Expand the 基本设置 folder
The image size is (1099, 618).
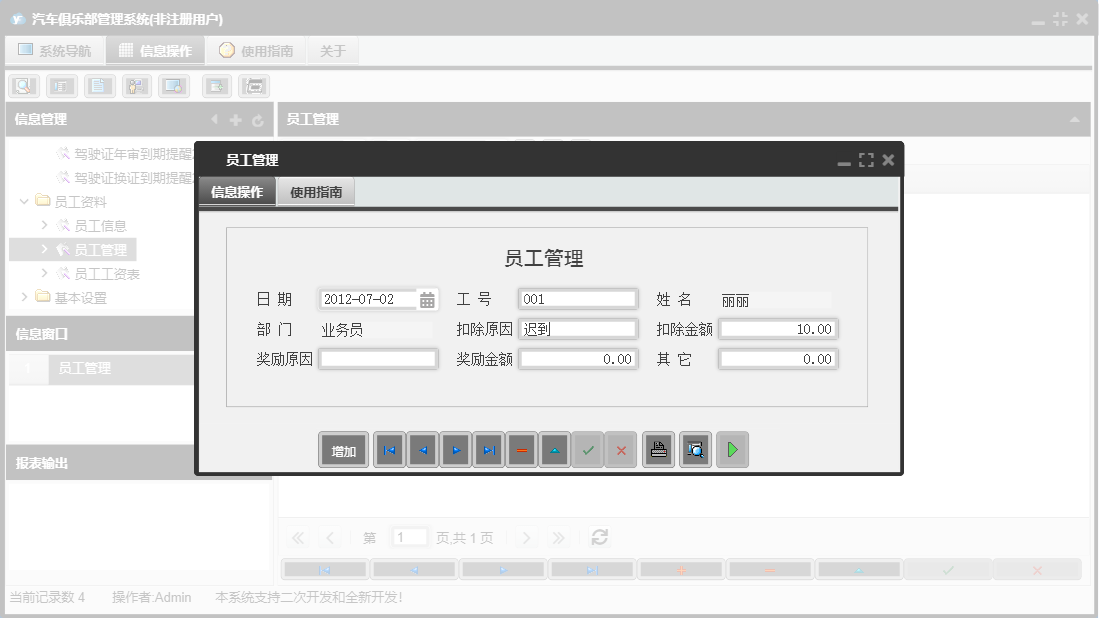click(24, 297)
